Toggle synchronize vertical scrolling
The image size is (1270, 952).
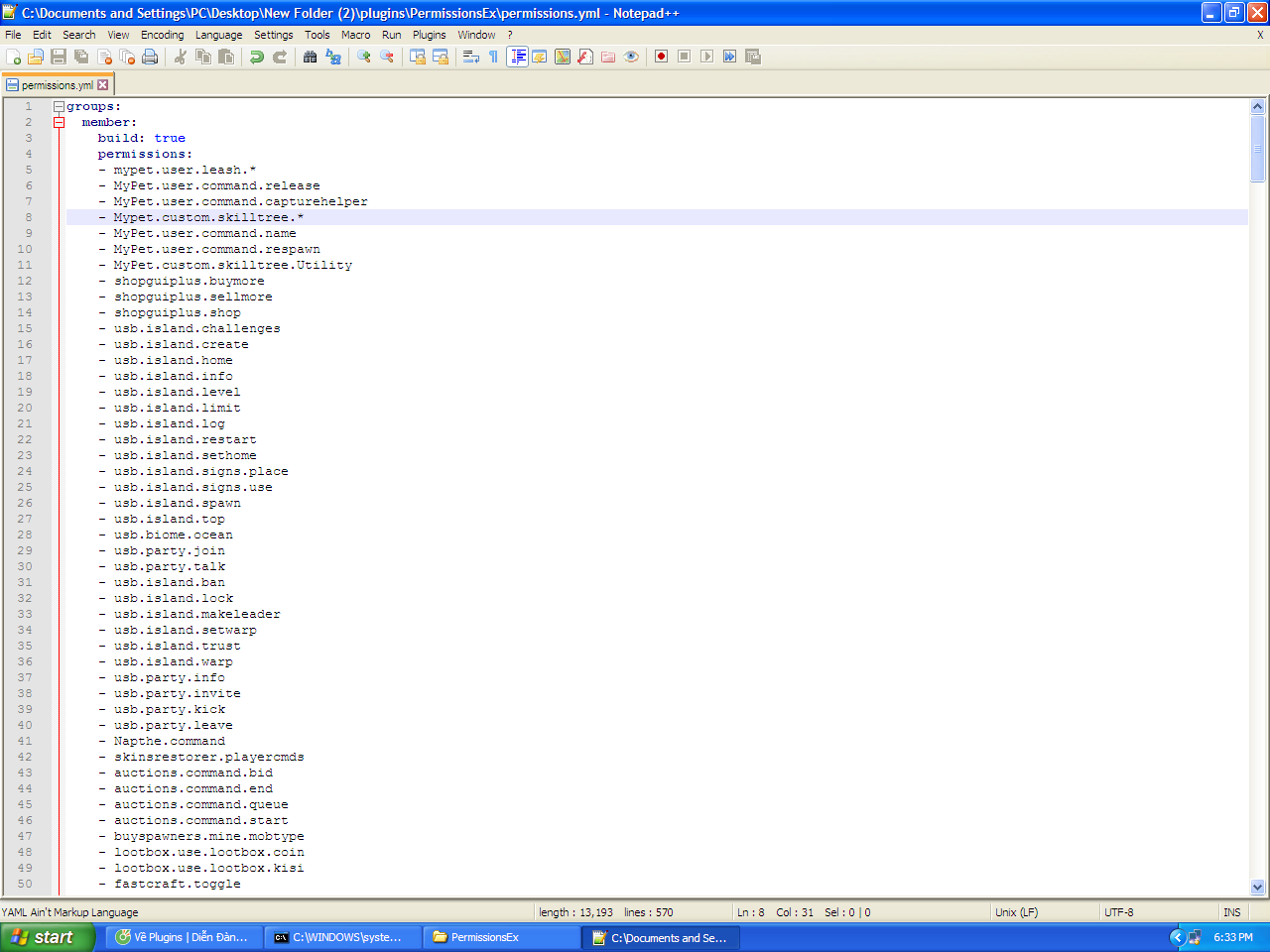(x=418, y=57)
